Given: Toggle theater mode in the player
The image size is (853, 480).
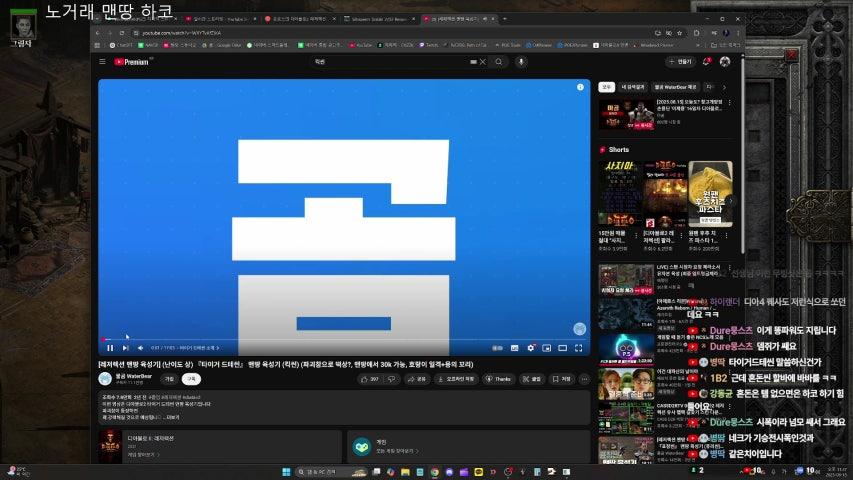Looking at the screenshot, I should (563, 348).
